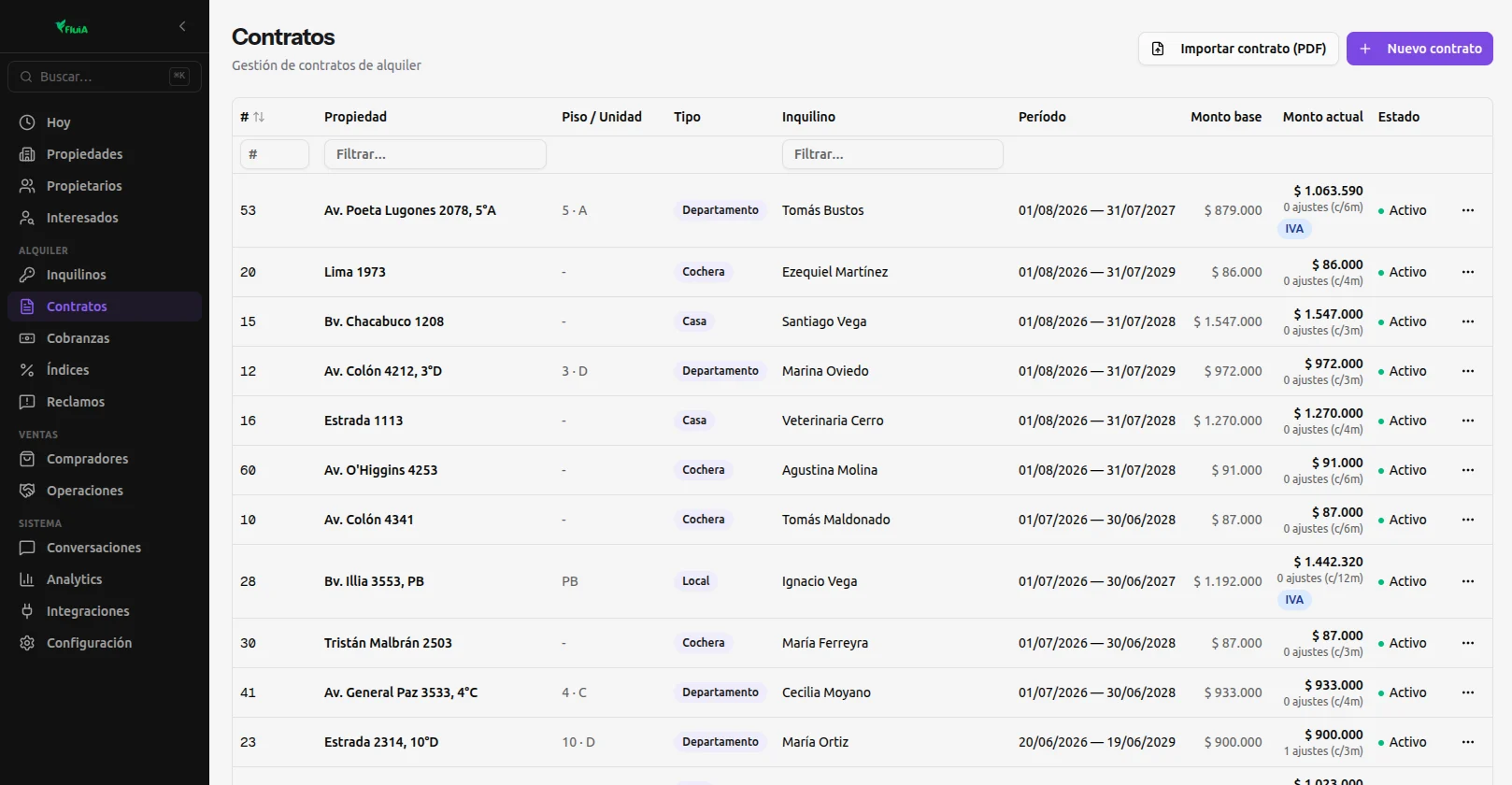Viewport: 1512px width, 785px height.
Task: Click the PDF file icon in Importar button
Action: tap(1158, 49)
